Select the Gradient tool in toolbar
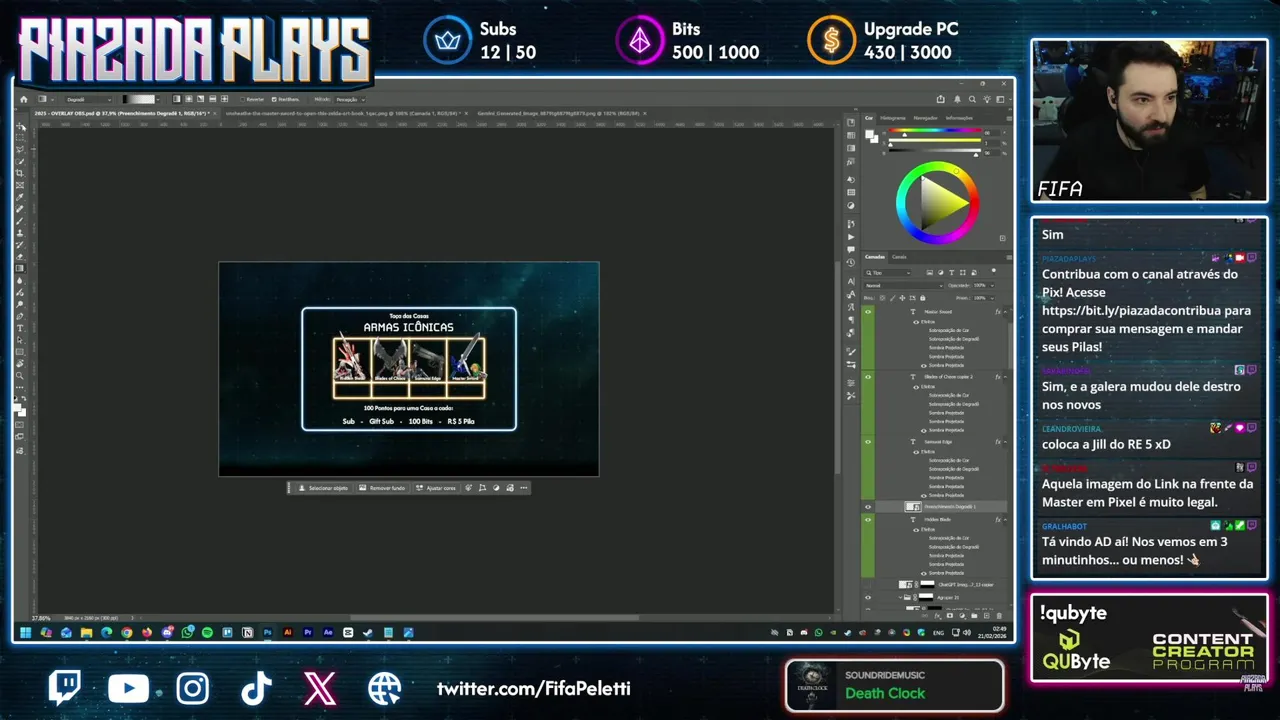The width and height of the screenshot is (1280, 720). point(20,269)
